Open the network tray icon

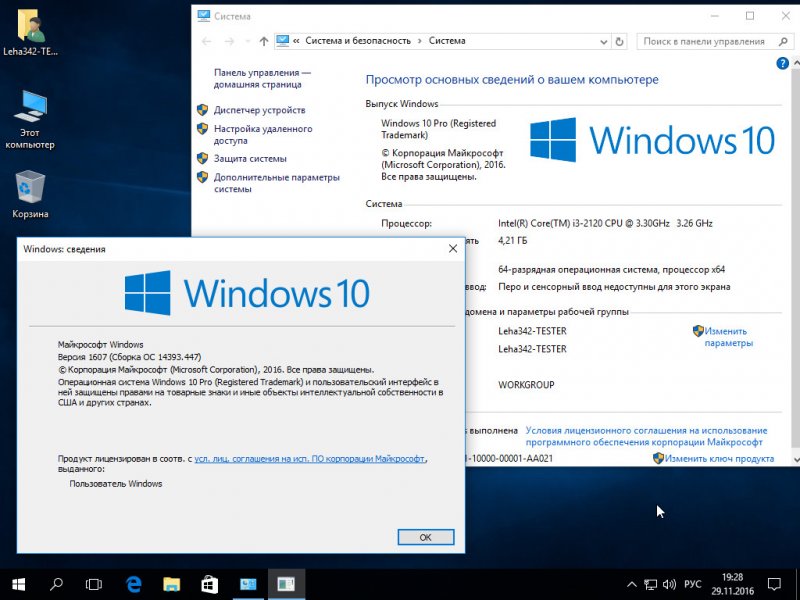pos(651,584)
